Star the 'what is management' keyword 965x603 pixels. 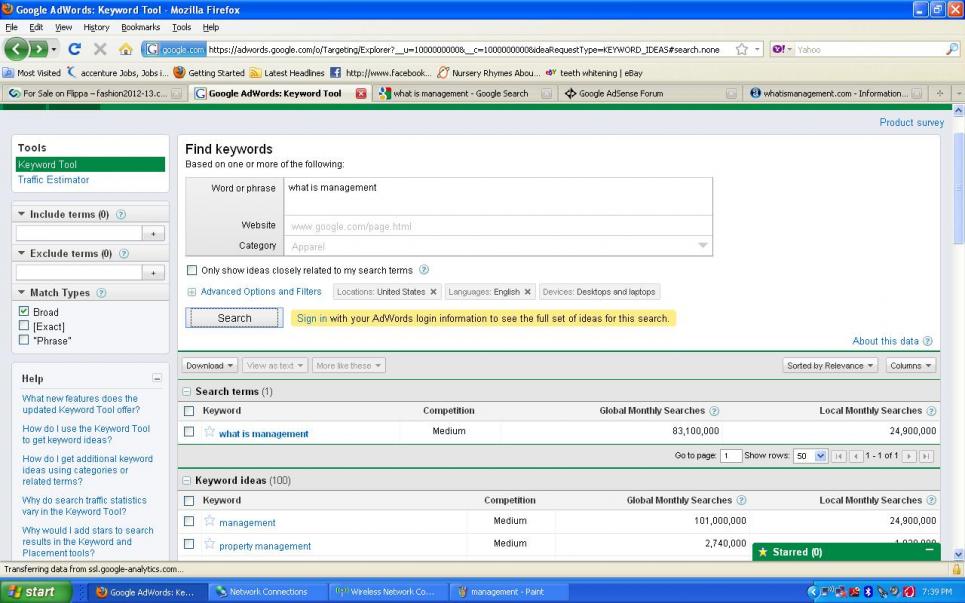click(209, 431)
